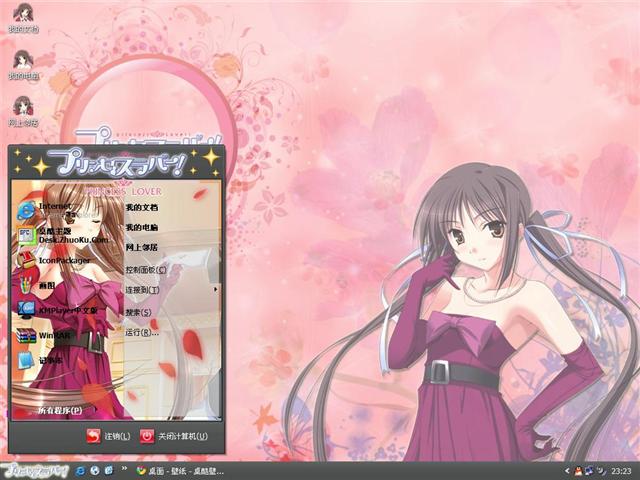Click the QQ penguin tray icon
The height and width of the screenshot is (480, 640).
pyautogui.click(x=578, y=471)
